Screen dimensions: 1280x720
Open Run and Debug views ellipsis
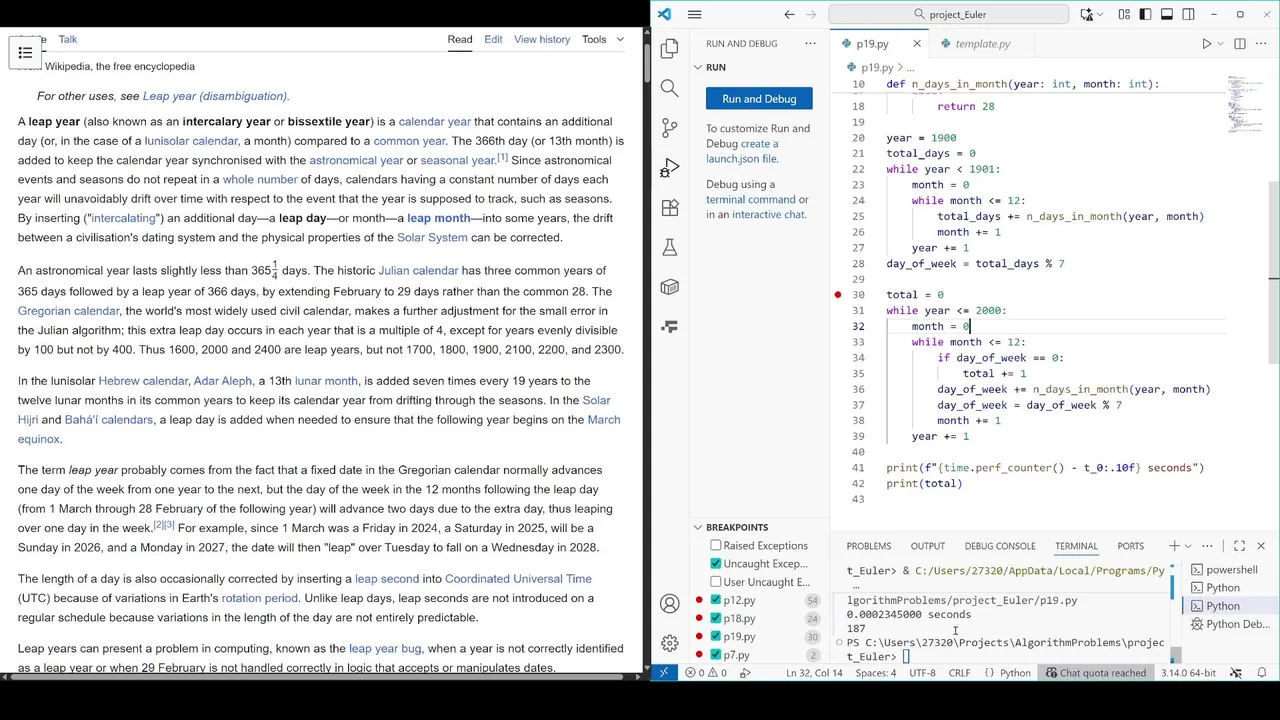810,44
